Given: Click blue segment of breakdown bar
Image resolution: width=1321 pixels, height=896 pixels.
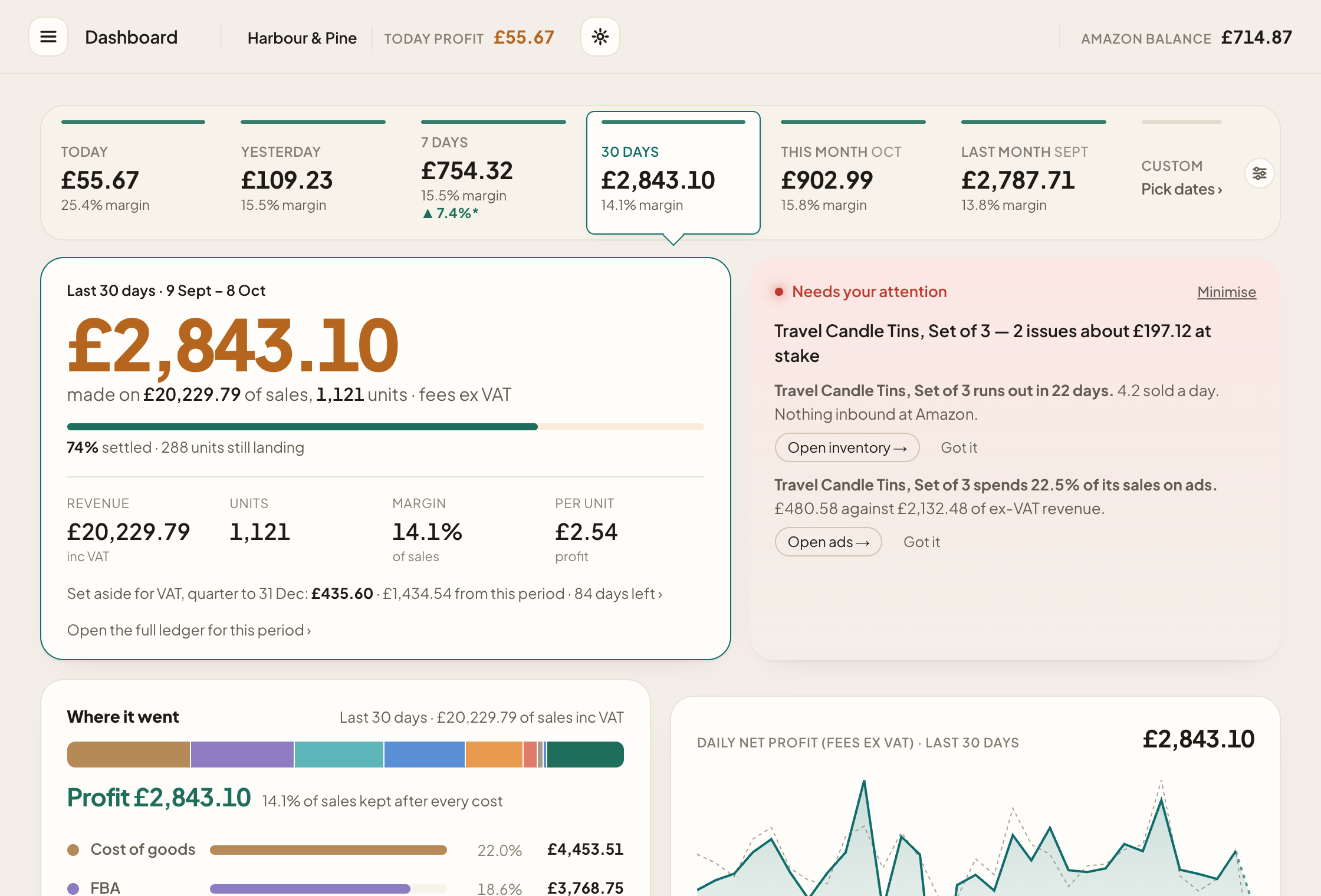Looking at the screenshot, I should click(x=424, y=755).
